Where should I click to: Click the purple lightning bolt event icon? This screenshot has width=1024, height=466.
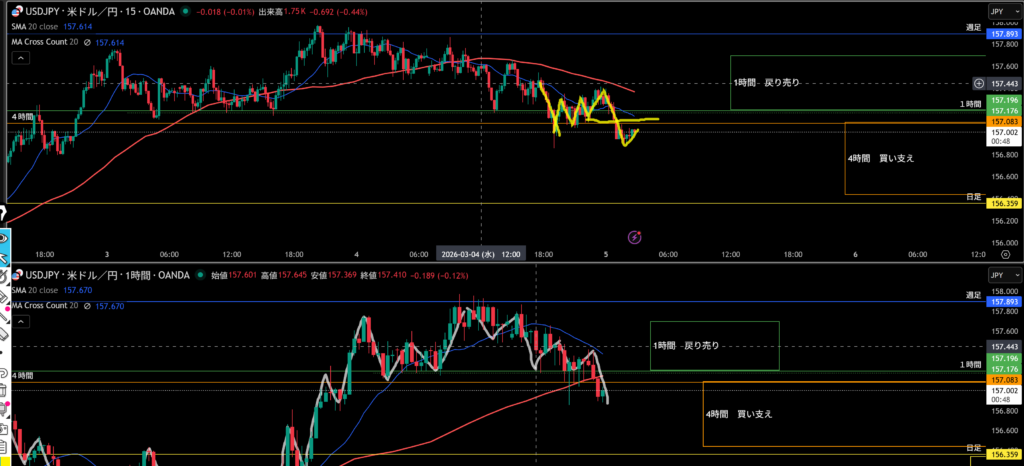pos(634,237)
